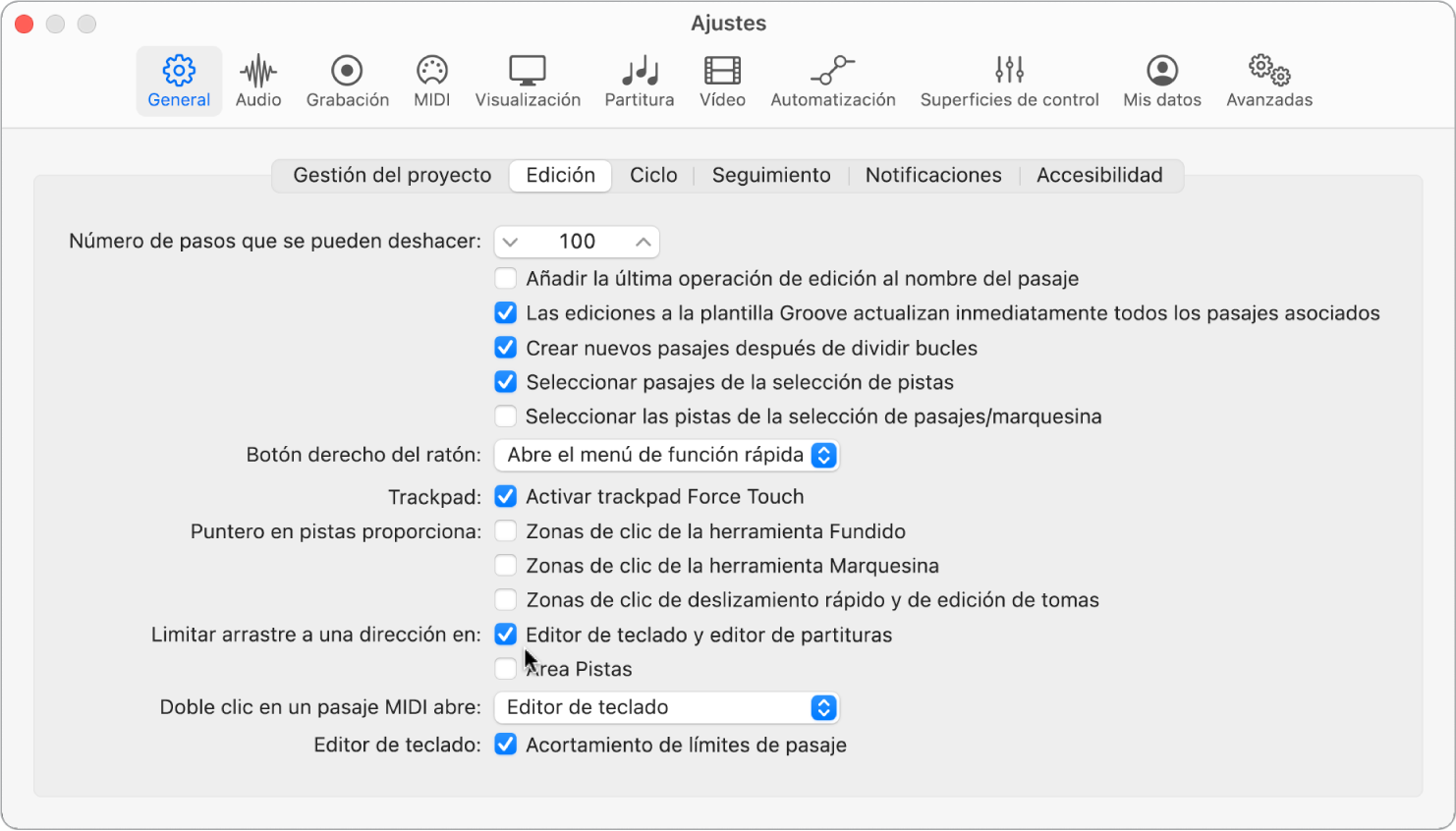This screenshot has height=831, width=1456.
Task: Increase undo steps with the stepper arrow
Action: click(x=644, y=241)
